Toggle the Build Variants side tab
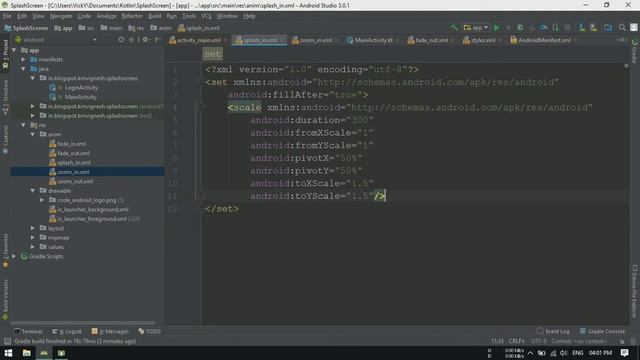 click(x=5, y=299)
